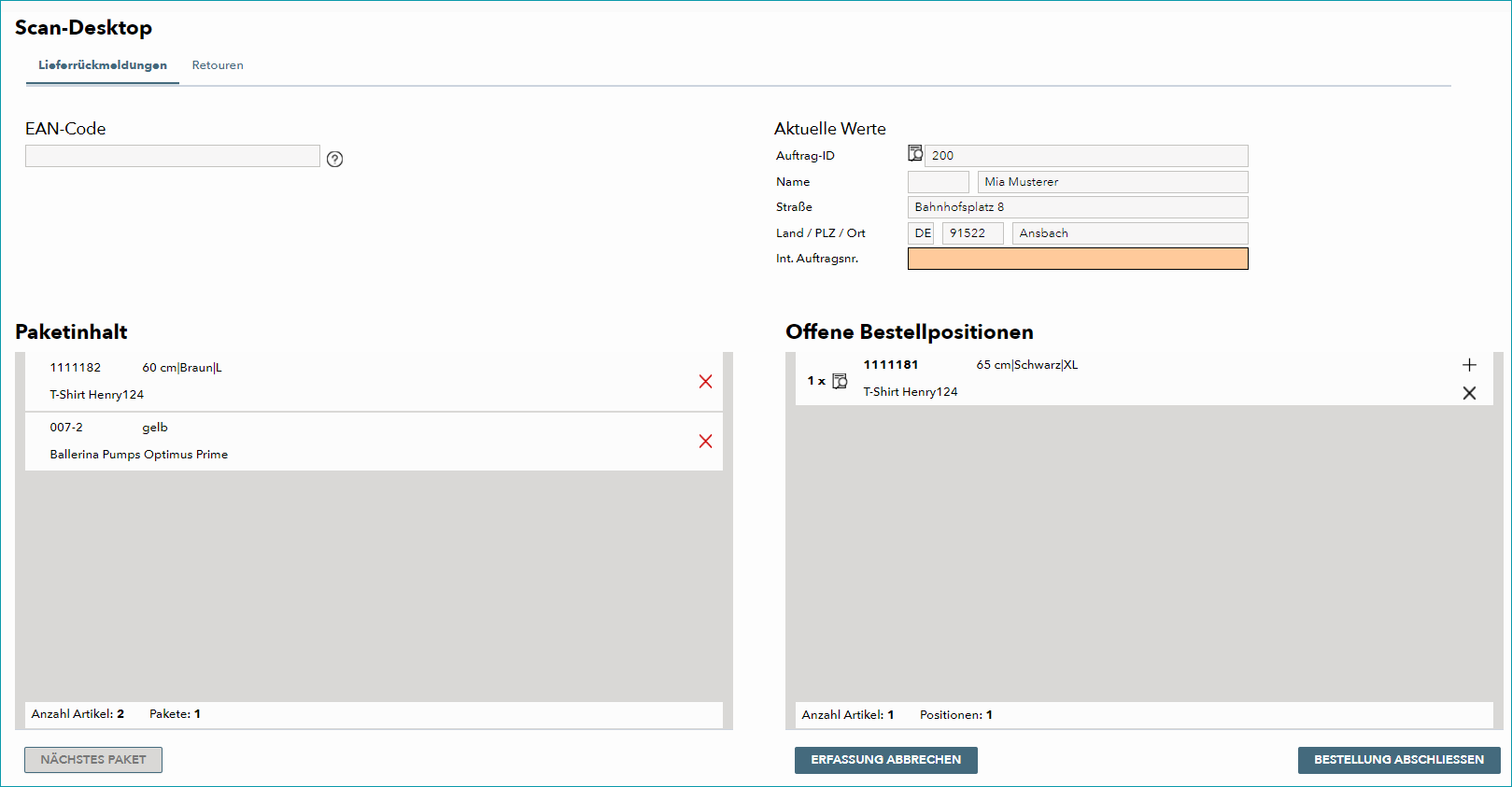Select the Lieferrückmeldungen tab
The width and height of the screenshot is (1512, 787).
(x=103, y=65)
